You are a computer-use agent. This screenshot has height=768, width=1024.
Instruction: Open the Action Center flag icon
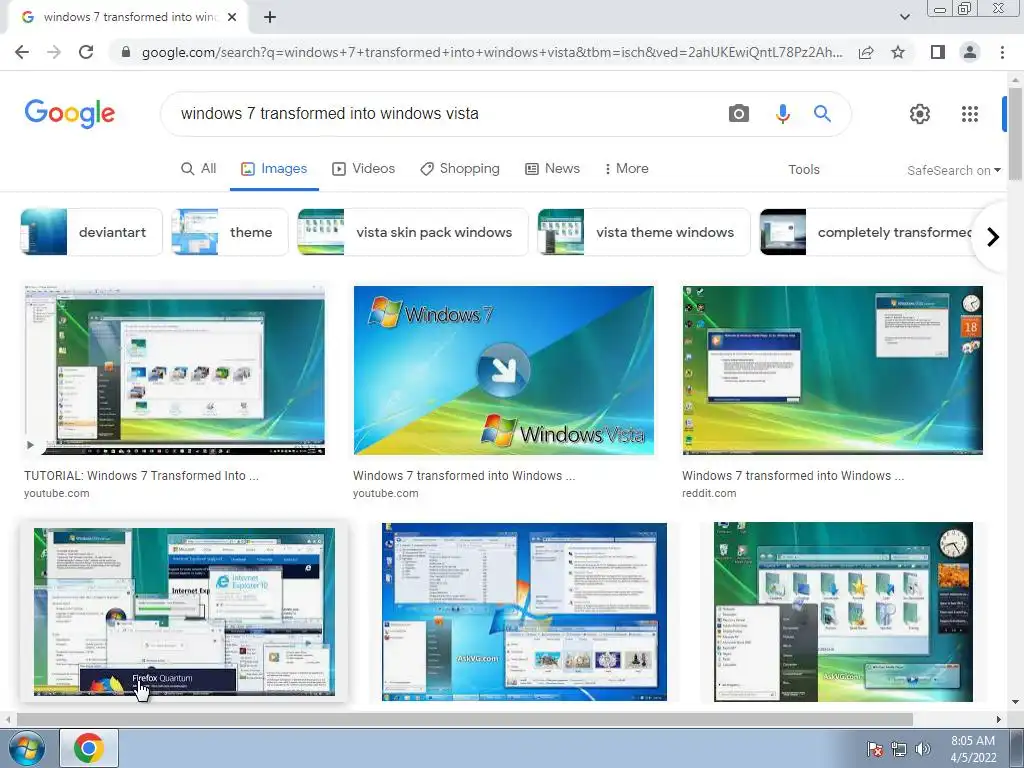point(874,749)
